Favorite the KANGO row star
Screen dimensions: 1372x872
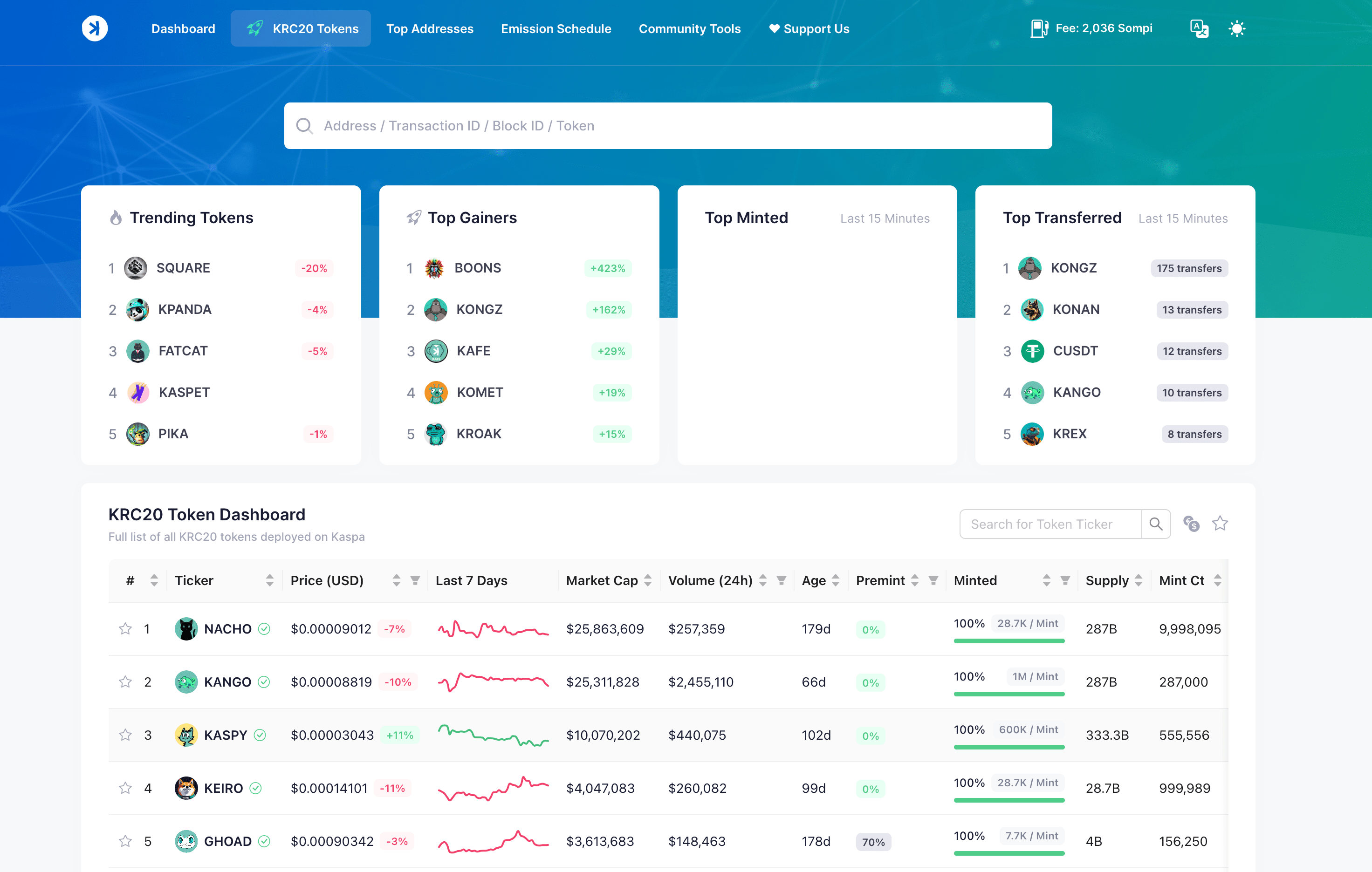[x=125, y=682]
